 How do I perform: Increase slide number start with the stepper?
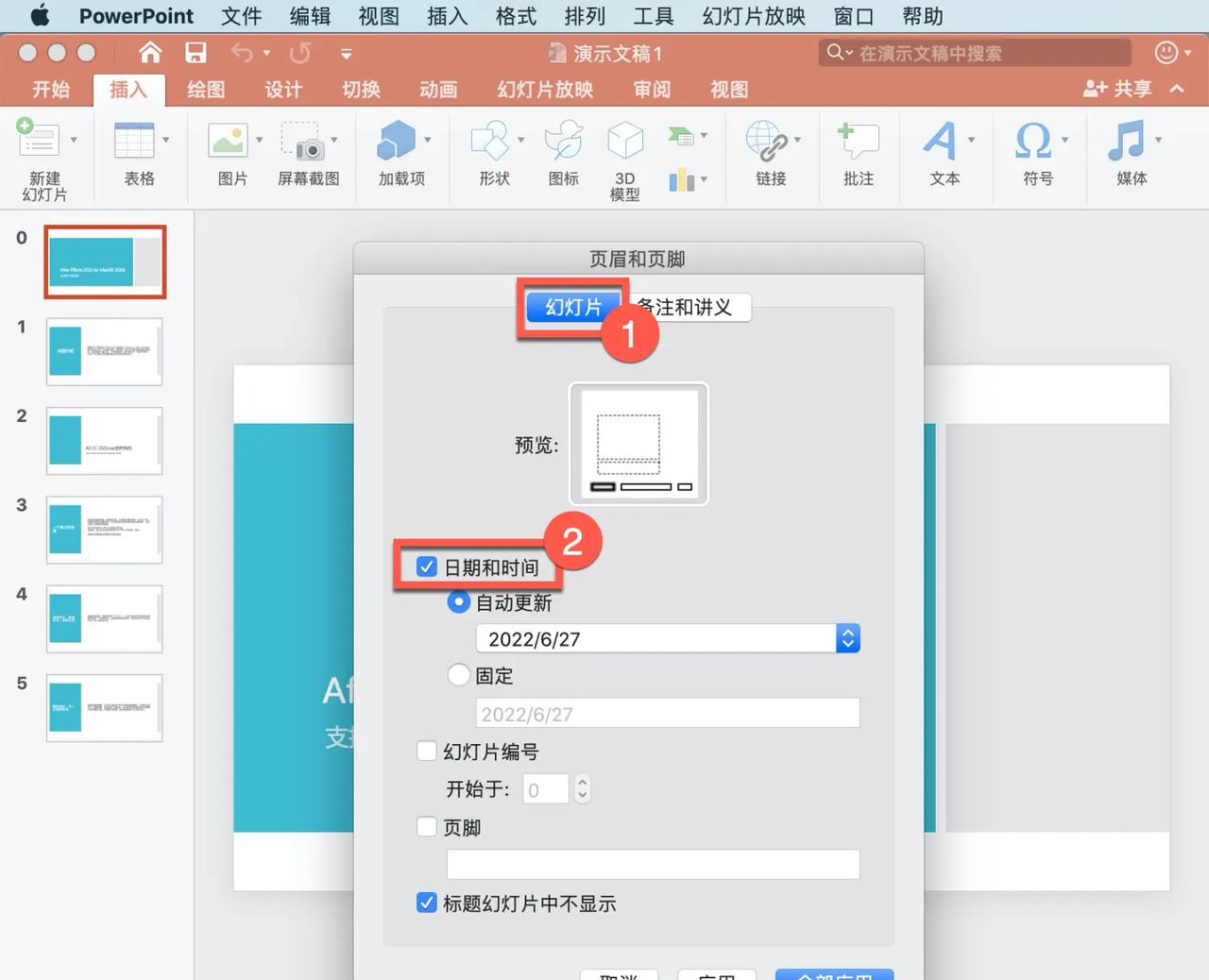(583, 784)
